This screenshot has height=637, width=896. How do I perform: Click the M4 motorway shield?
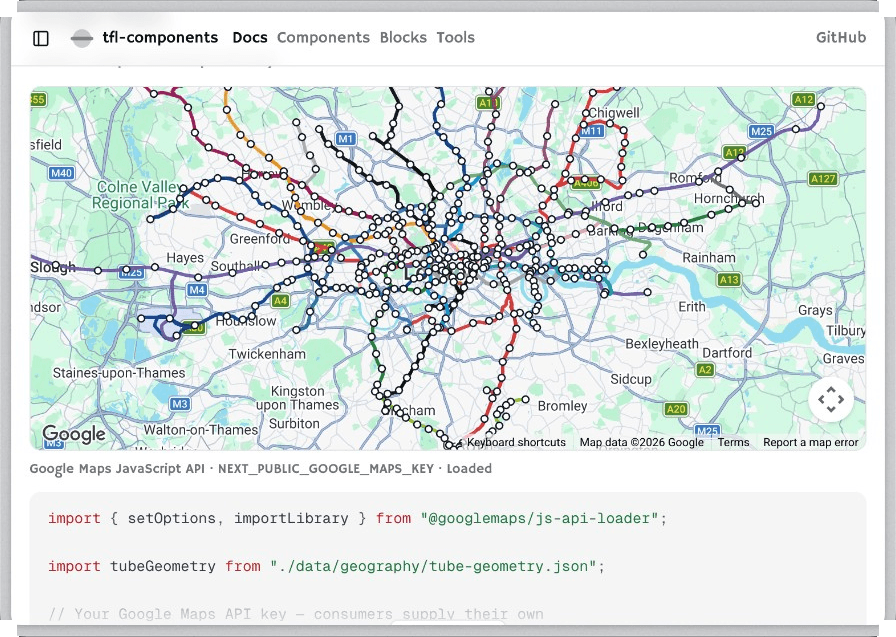pyautogui.click(x=197, y=290)
